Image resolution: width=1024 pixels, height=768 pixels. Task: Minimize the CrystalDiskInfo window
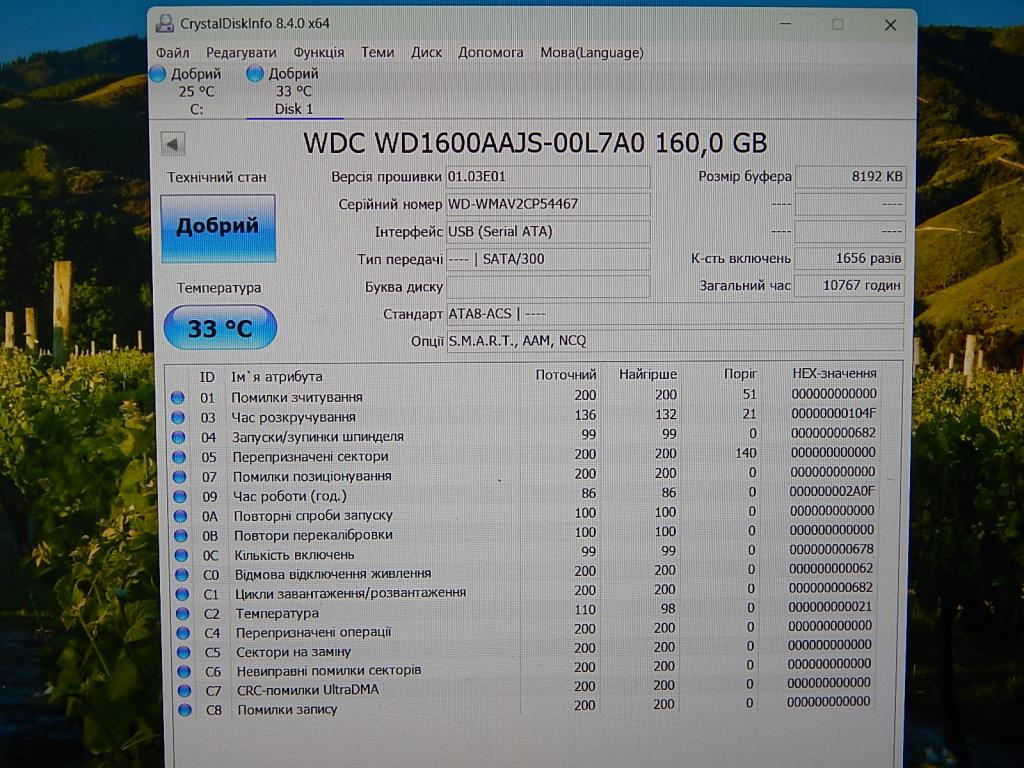786,24
